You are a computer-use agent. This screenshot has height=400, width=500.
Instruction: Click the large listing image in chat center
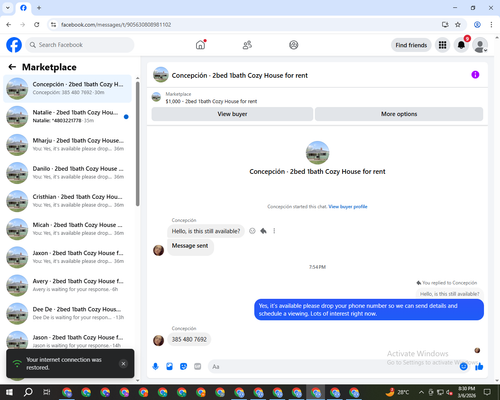point(317,153)
